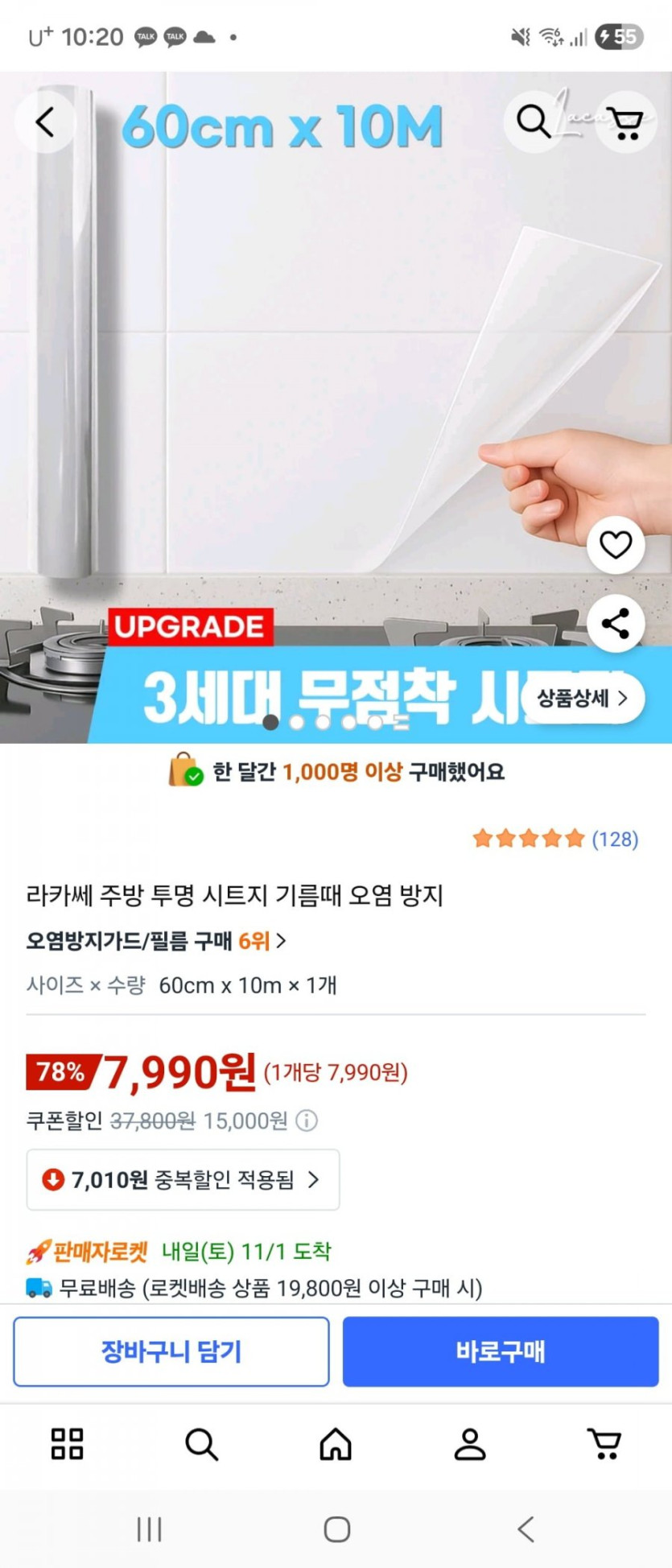Open search tab in bottom navigation
This screenshot has height=1568, width=672.
coord(201,1444)
